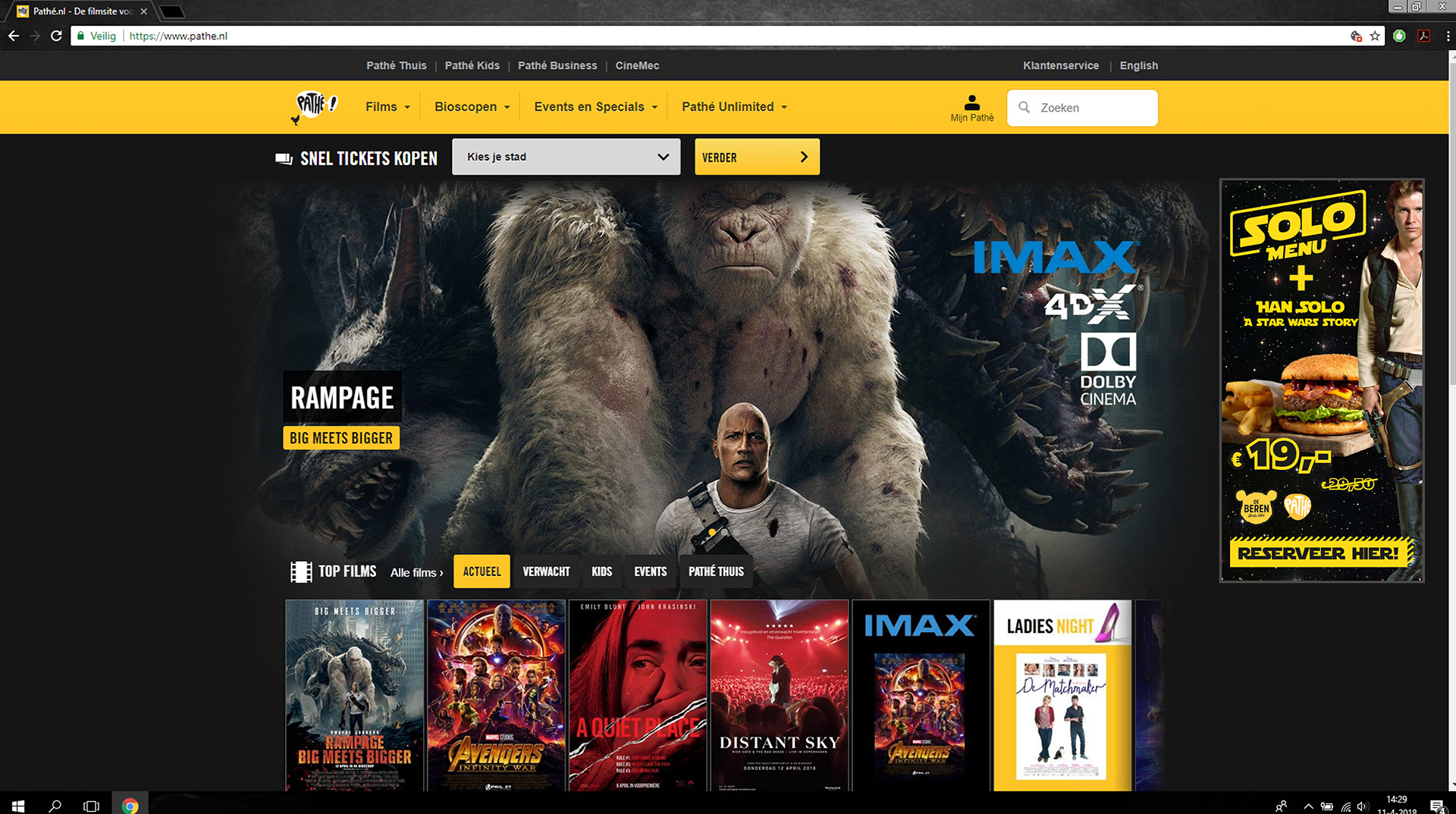Click the film strip Top Films icon

tap(301, 571)
